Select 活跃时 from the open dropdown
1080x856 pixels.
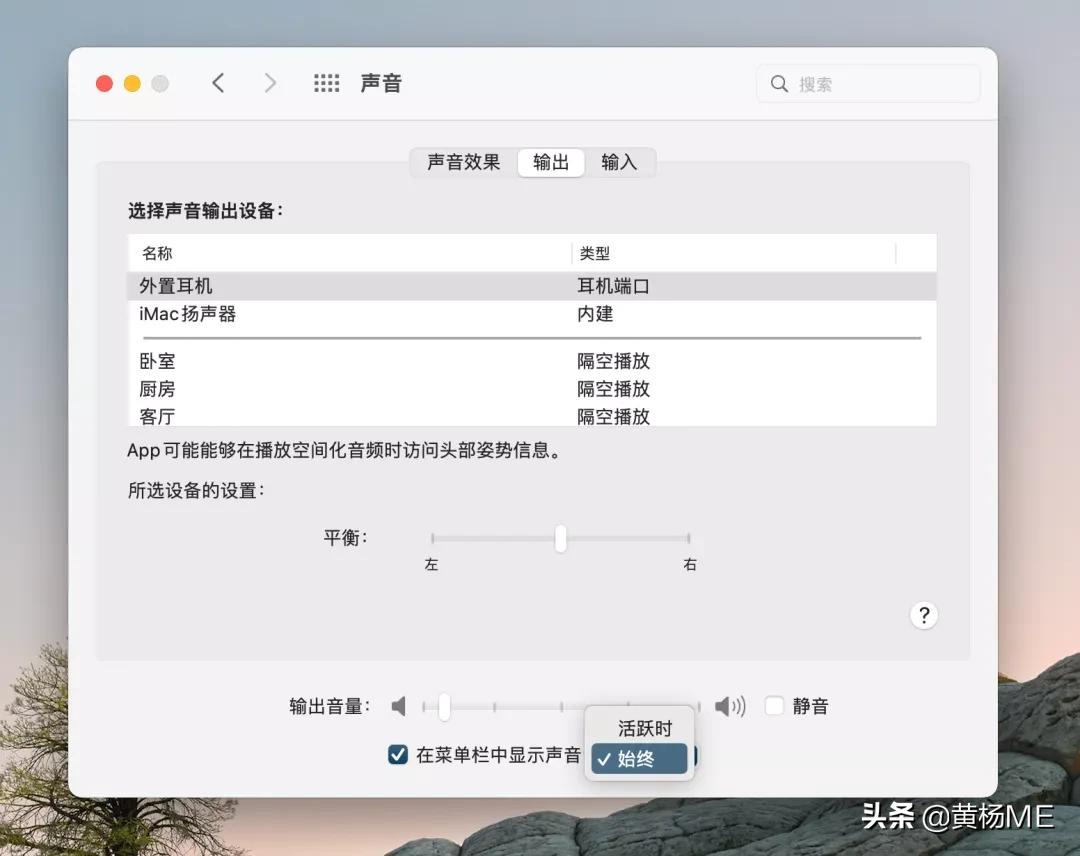pos(643,729)
